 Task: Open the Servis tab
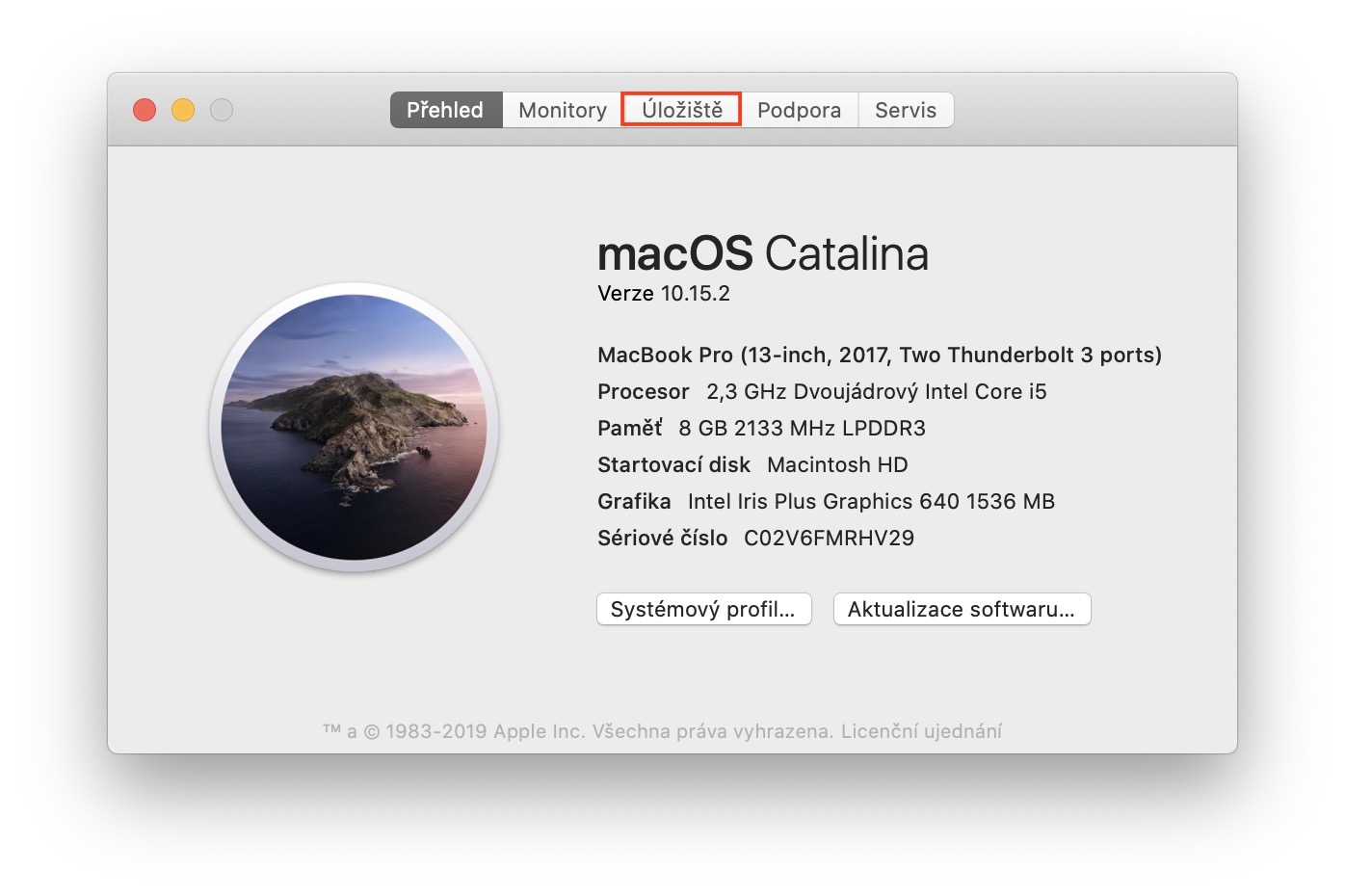(x=905, y=110)
